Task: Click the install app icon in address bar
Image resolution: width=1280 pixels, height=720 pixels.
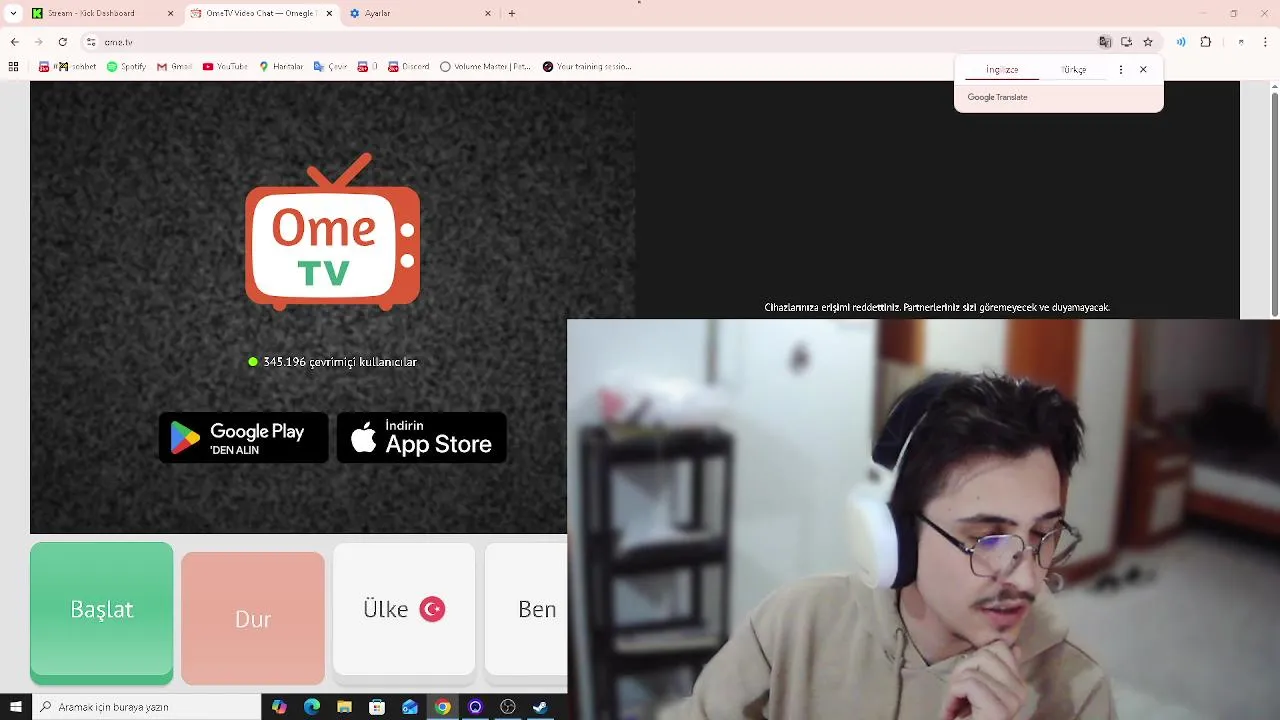Action: tap(1126, 42)
